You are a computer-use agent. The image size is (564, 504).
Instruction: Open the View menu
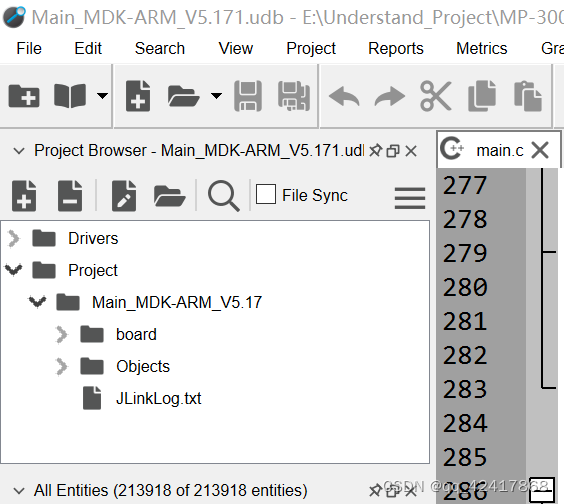coord(236,48)
